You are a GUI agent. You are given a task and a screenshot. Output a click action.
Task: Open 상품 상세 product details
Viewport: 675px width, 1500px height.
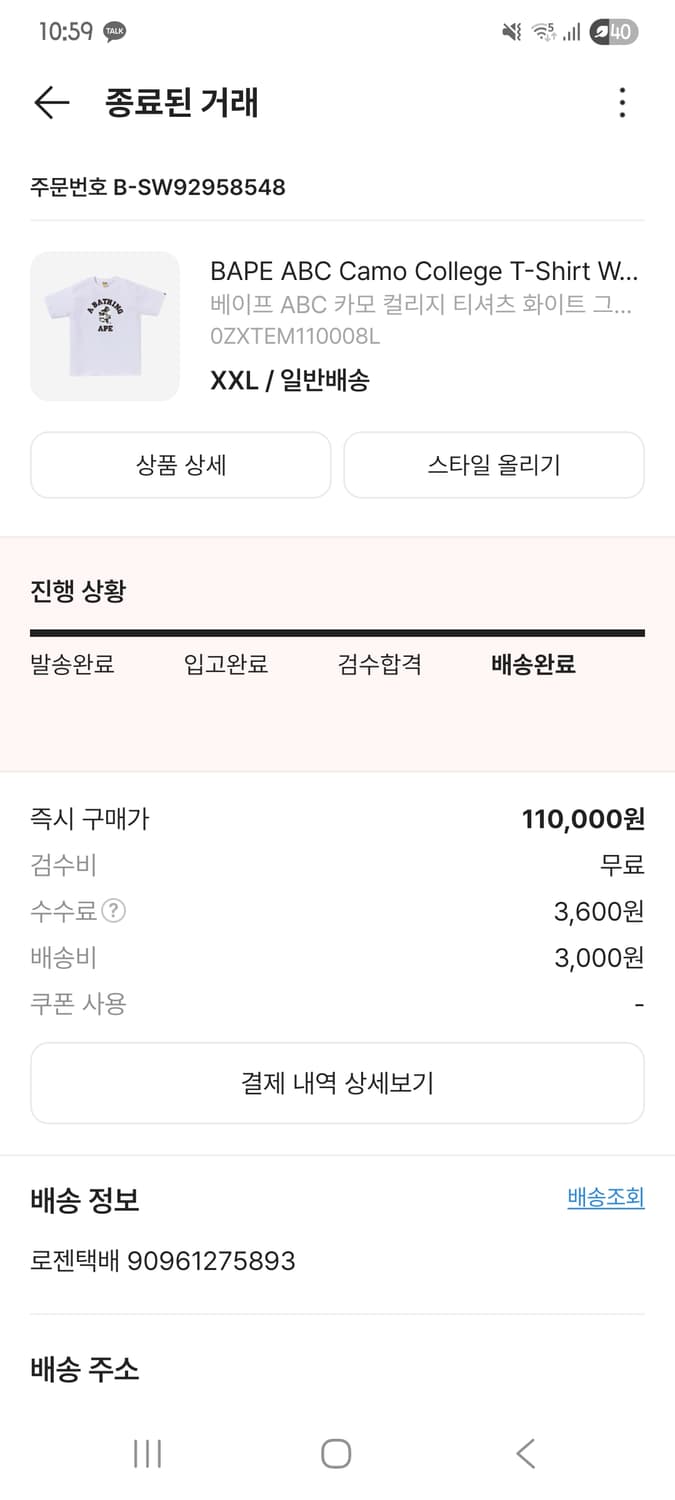pos(180,464)
